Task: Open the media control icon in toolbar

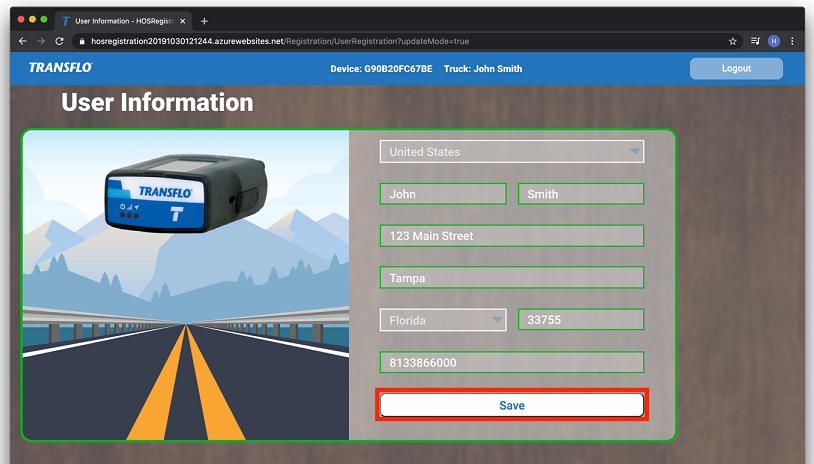Action: pos(754,41)
